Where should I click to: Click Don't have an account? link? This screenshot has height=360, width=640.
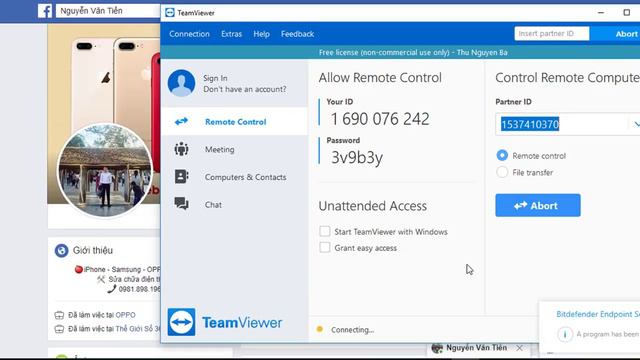[x=244, y=89]
